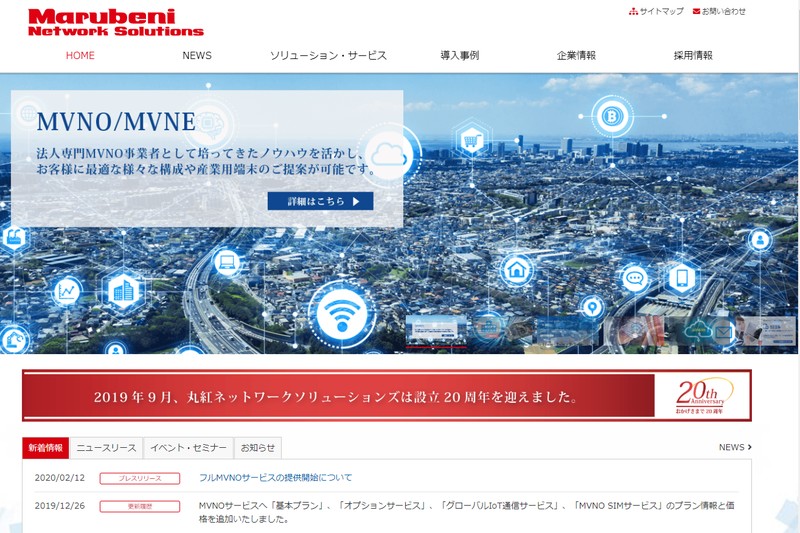Open the 企業情報 menu item

576,55
